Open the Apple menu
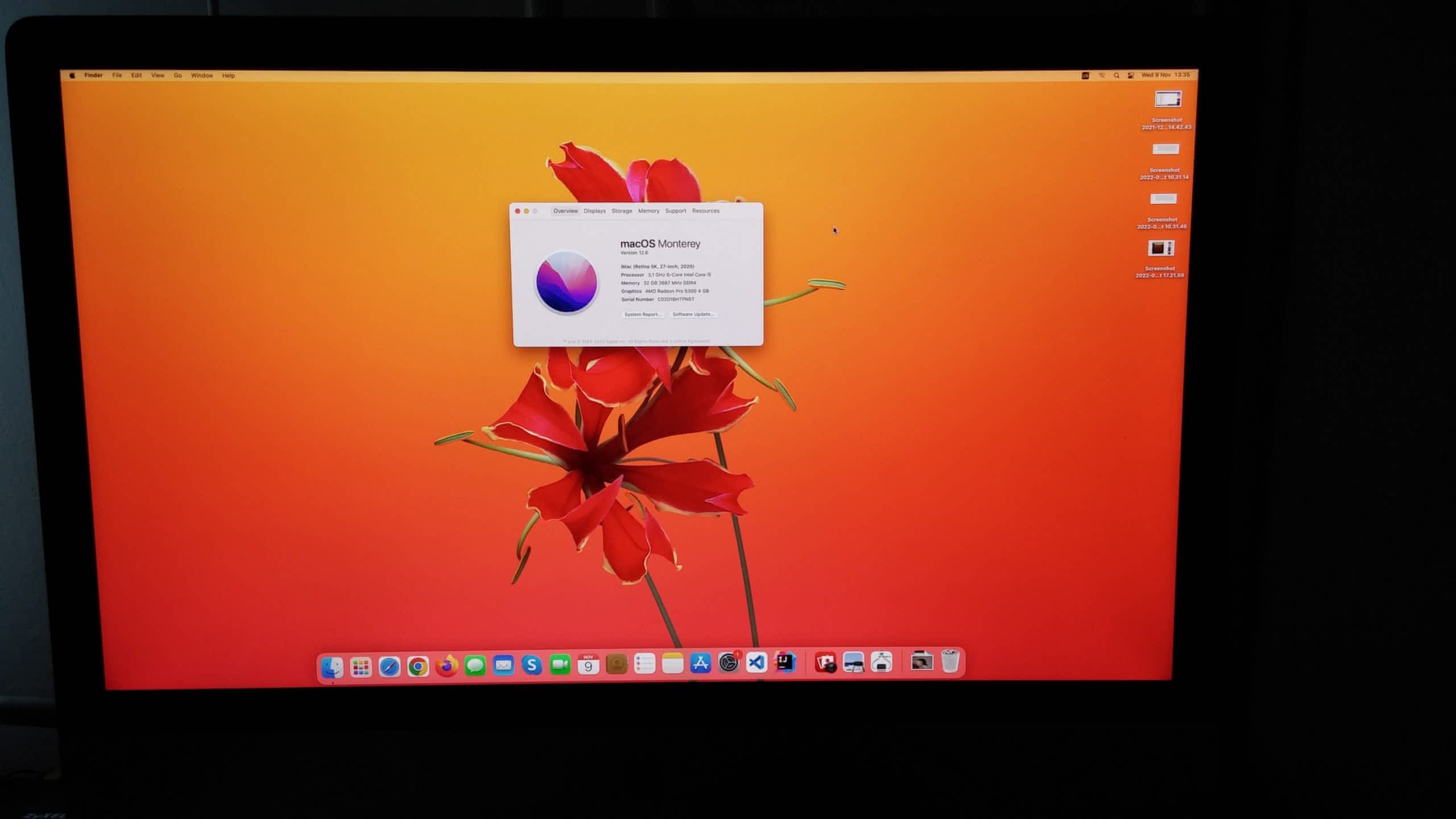Screen dimensions: 1456x819 [x=72, y=76]
